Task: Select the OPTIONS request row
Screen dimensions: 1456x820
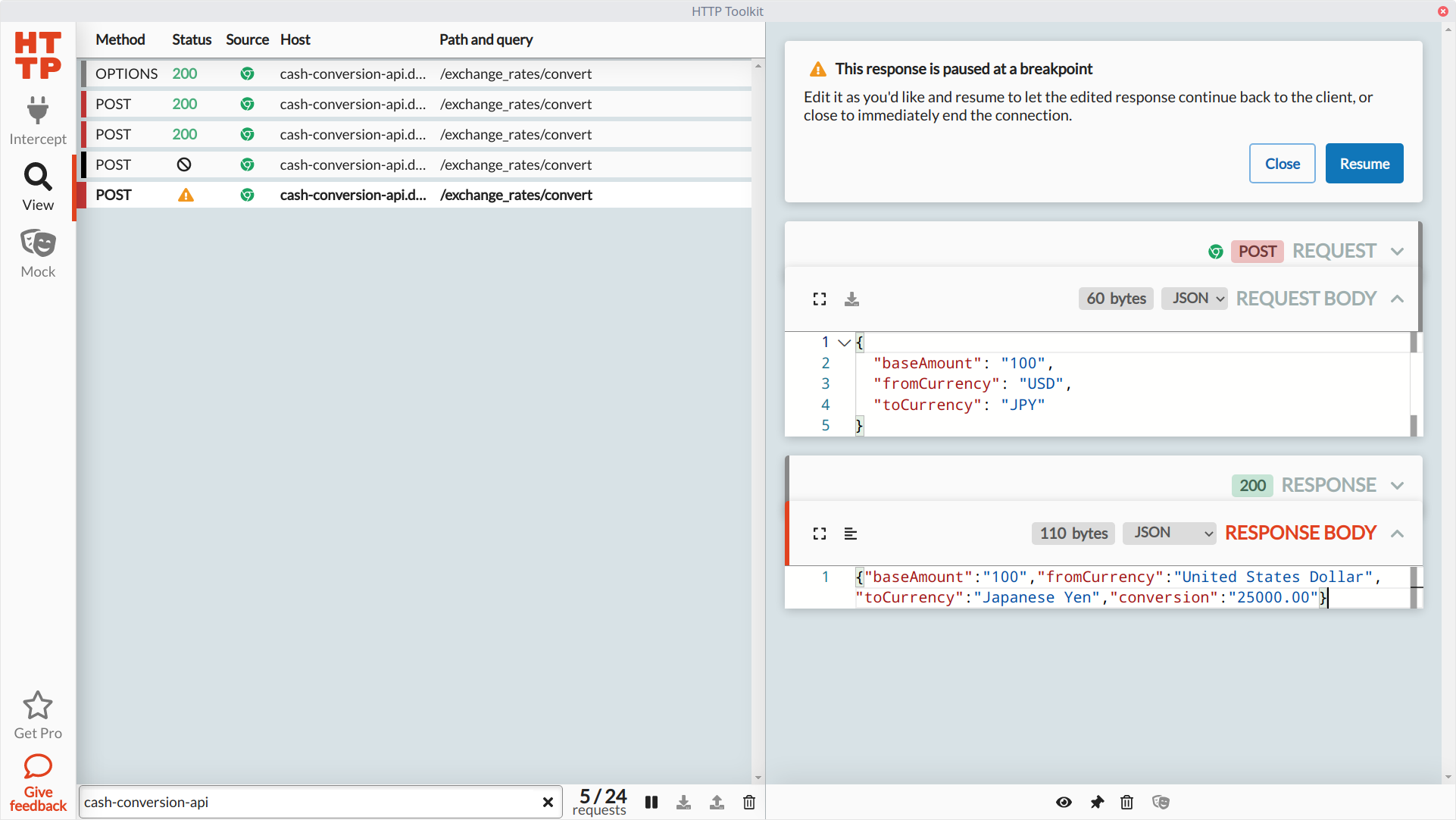Action: click(417, 74)
